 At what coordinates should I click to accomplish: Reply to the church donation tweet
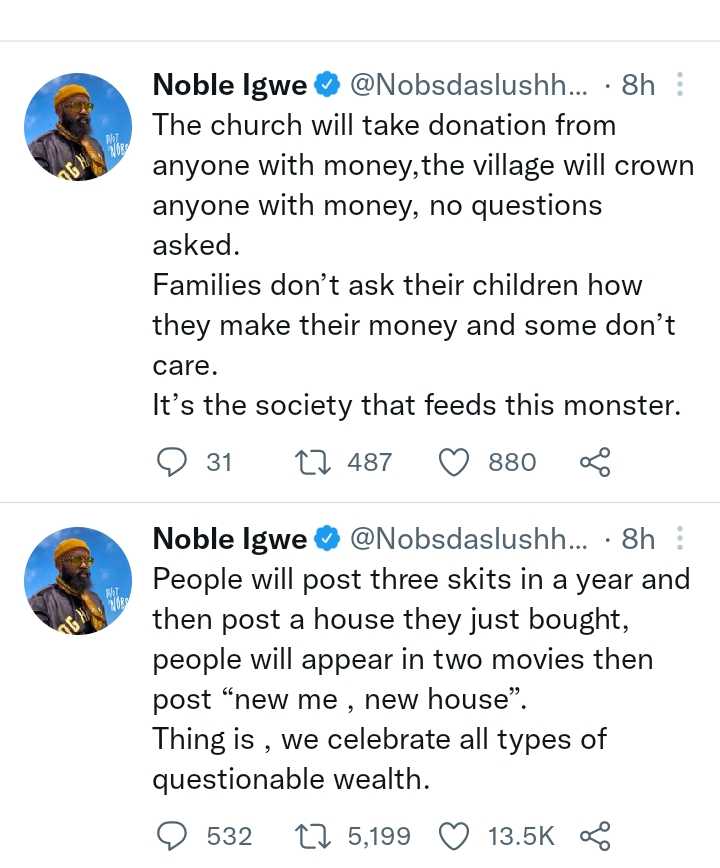174,462
